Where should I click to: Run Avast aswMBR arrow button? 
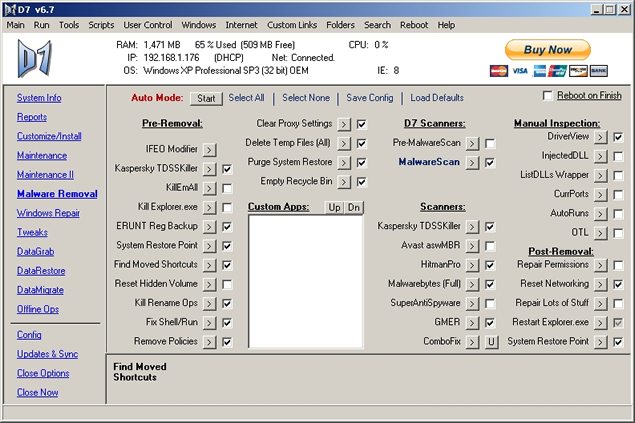pos(472,246)
